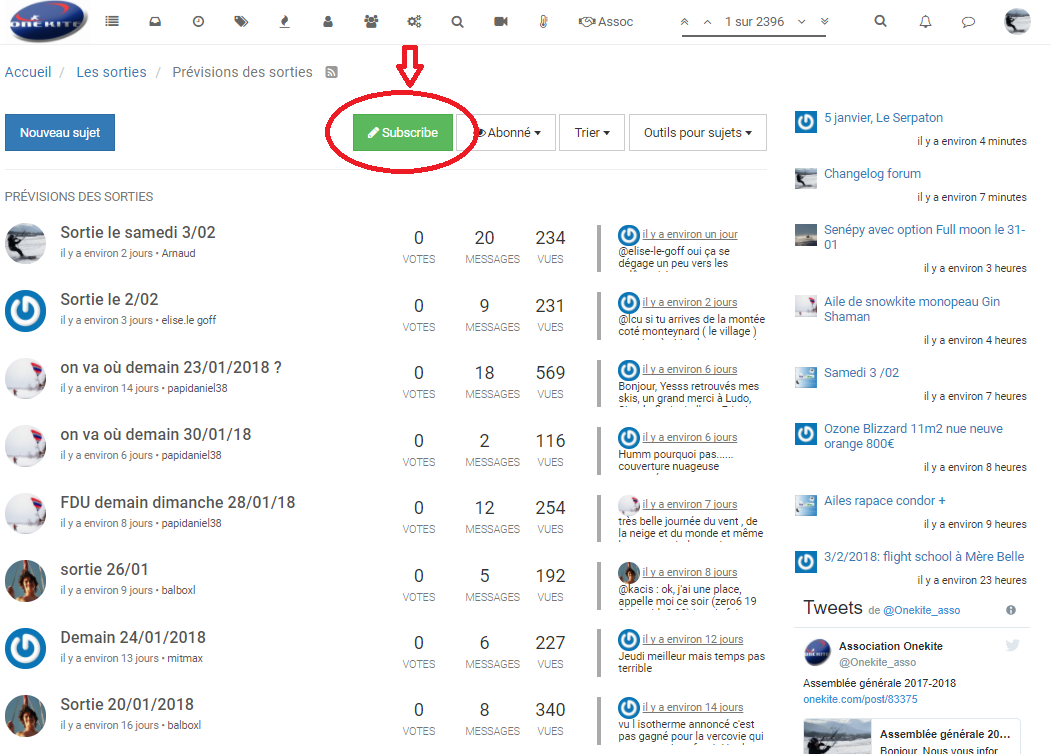This screenshot has height=754, width=1051.
Task: Open topic Demain 24/01/2018
Action: pos(133,637)
